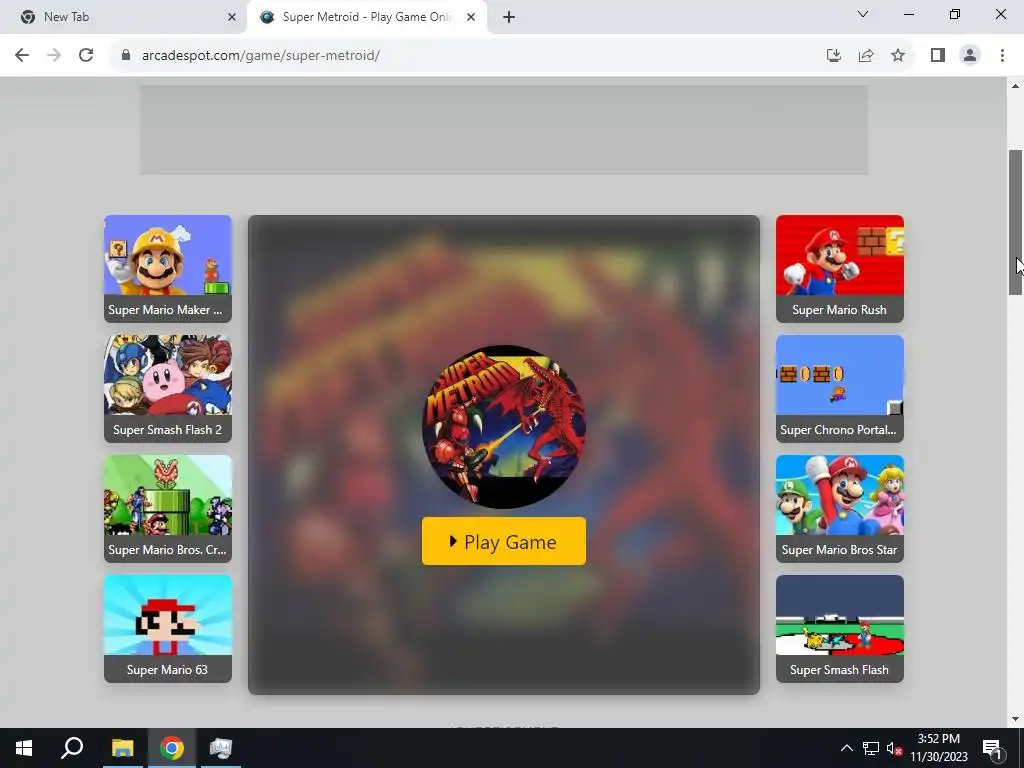Switch to the New Tab tab

tap(127, 17)
